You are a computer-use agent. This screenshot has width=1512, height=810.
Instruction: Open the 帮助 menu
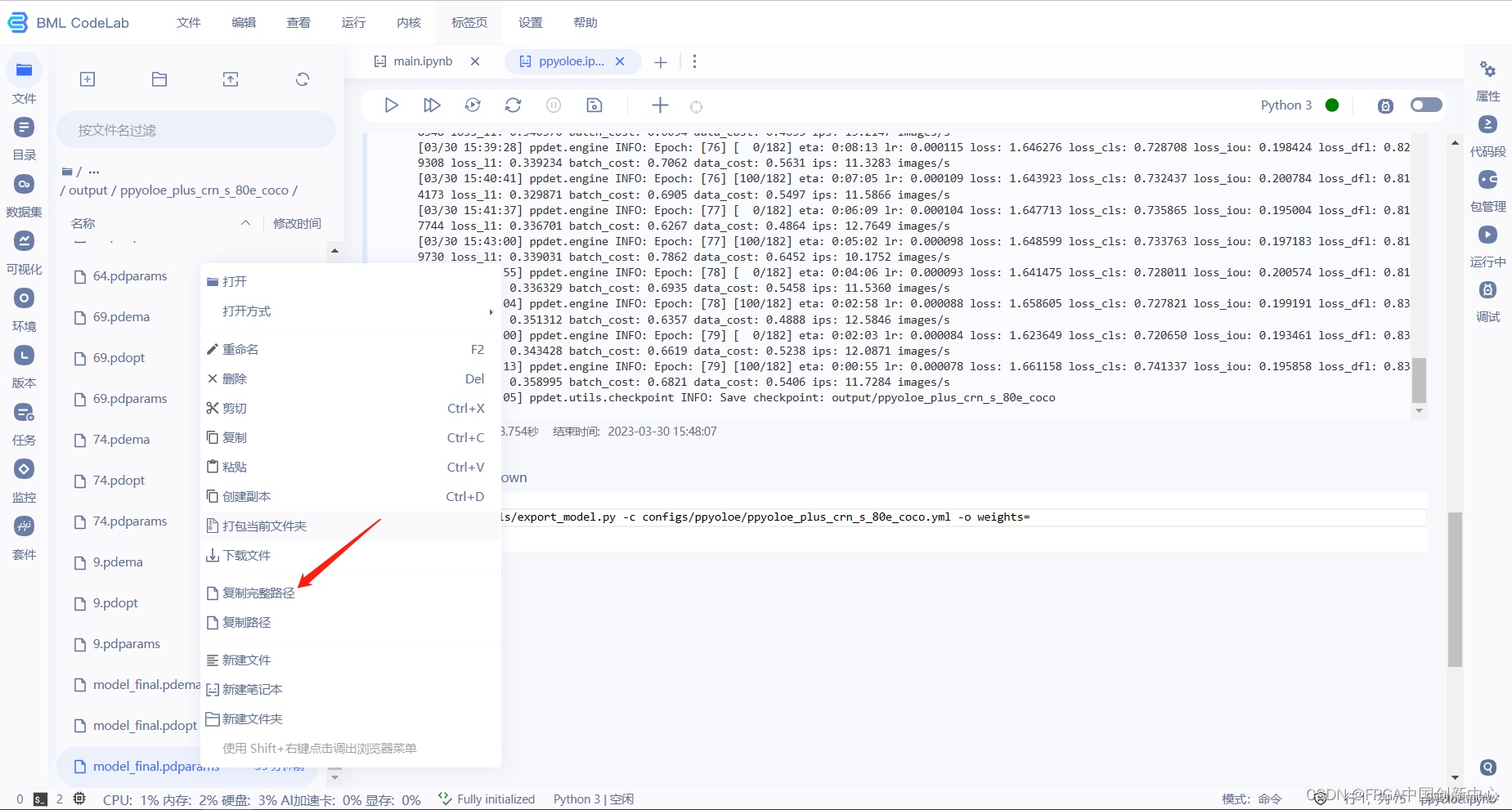[x=586, y=22]
